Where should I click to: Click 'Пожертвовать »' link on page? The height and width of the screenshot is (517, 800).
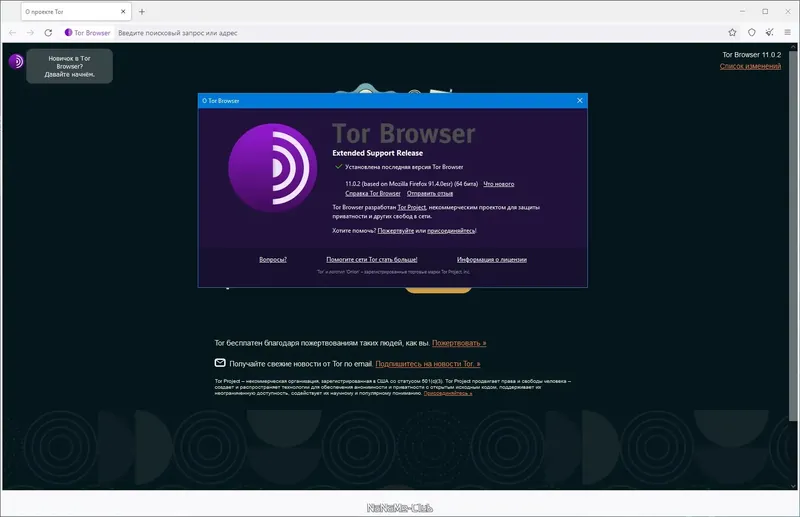pos(459,343)
